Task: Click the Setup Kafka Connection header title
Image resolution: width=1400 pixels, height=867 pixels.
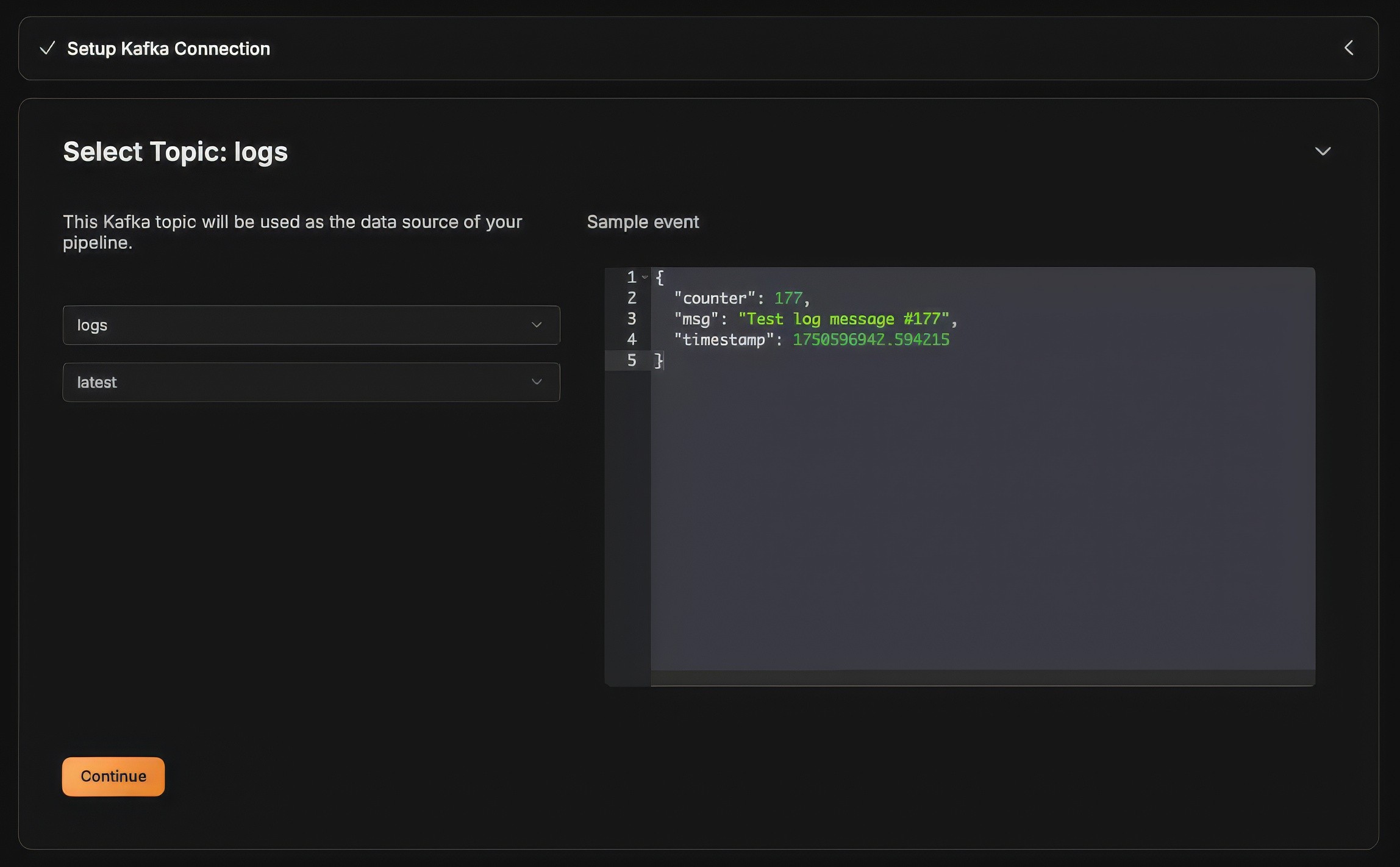Action: (x=168, y=49)
